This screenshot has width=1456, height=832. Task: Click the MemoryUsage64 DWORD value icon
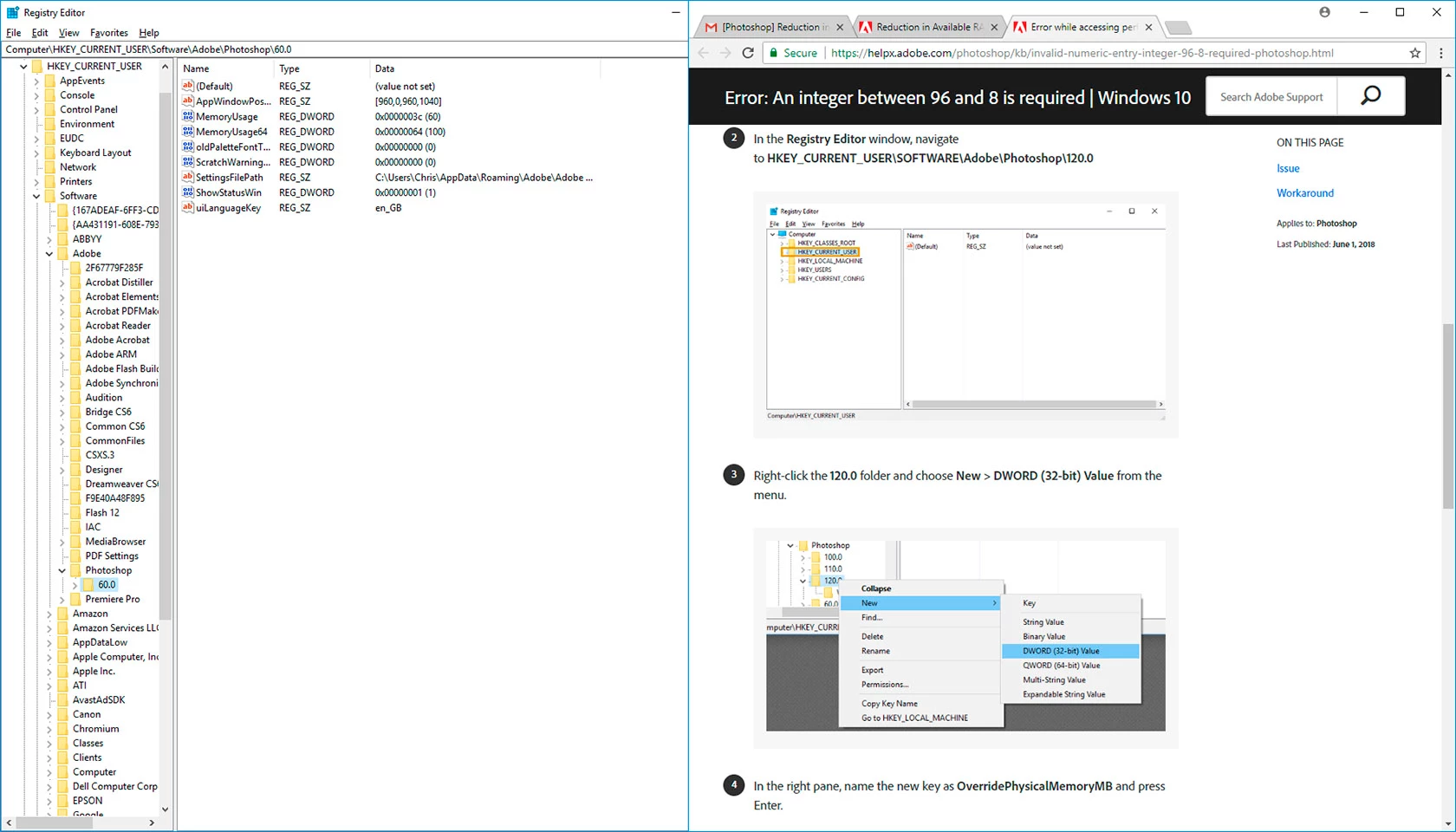click(188, 132)
